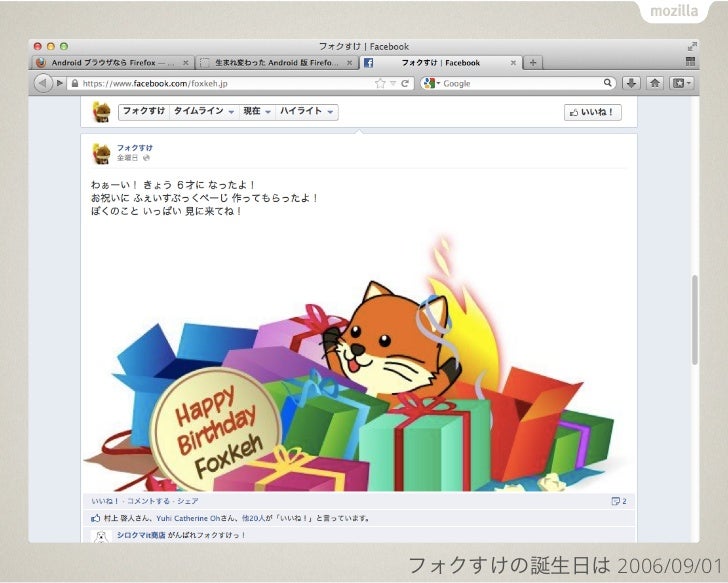Click the page vertical scrollbar
This screenshot has height=583, width=728.
point(695,320)
